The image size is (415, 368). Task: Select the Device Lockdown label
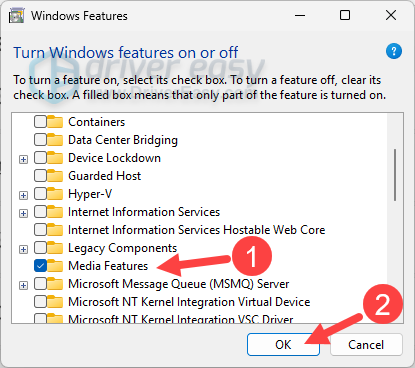114,158
